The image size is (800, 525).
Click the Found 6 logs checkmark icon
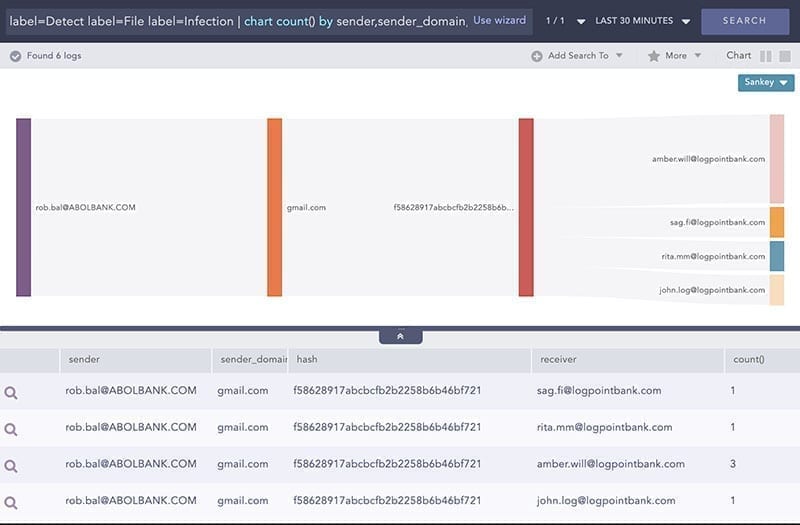coord(16,56)
